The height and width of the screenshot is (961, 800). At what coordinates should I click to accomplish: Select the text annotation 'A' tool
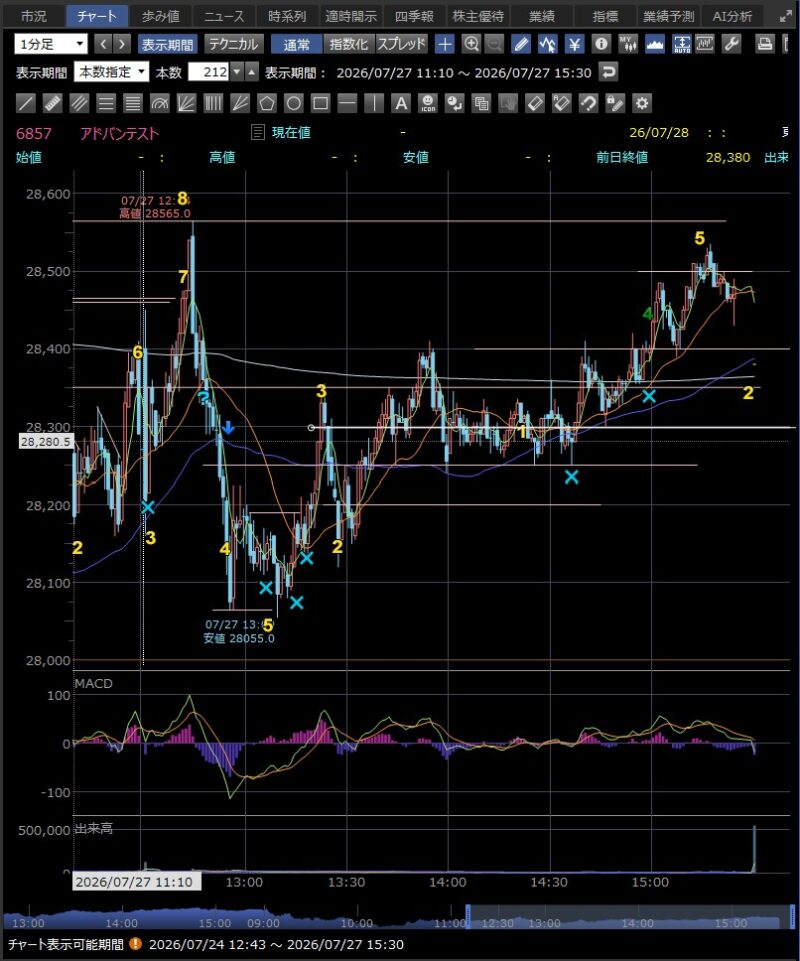tap(401, 103)
